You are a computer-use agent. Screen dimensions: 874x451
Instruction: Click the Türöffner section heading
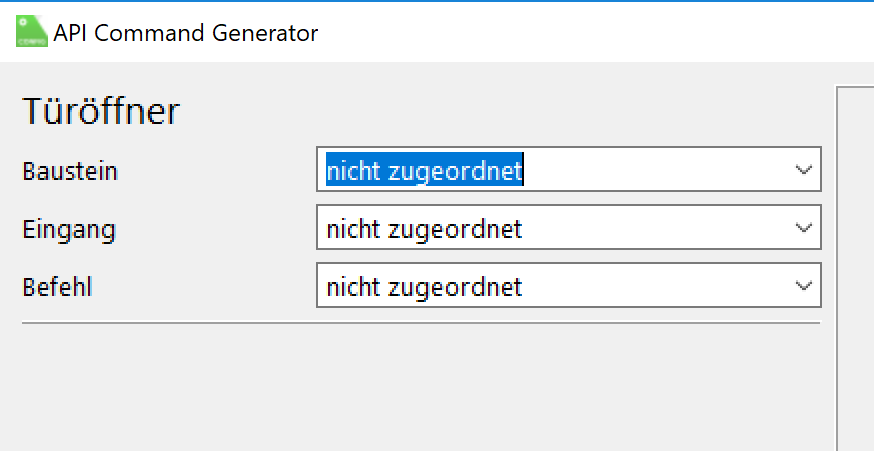coord(101,112)
